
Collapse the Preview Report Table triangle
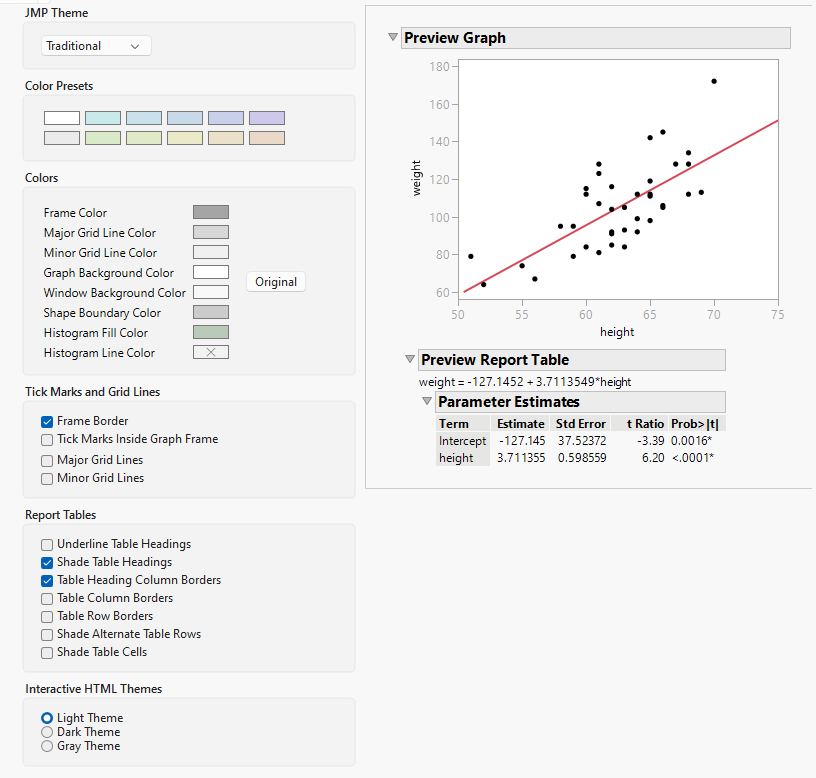[x=409, y=360]
